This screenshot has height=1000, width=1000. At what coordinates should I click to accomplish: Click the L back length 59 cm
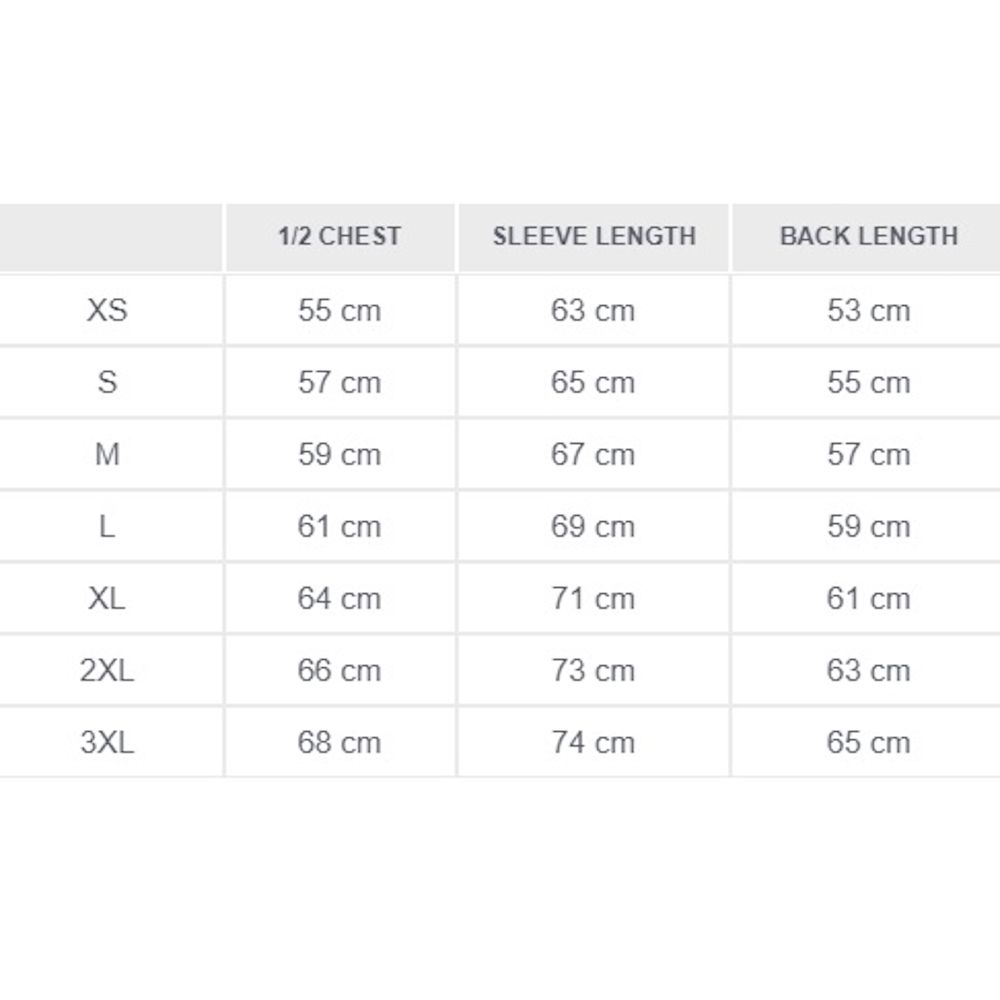(869, 526)
